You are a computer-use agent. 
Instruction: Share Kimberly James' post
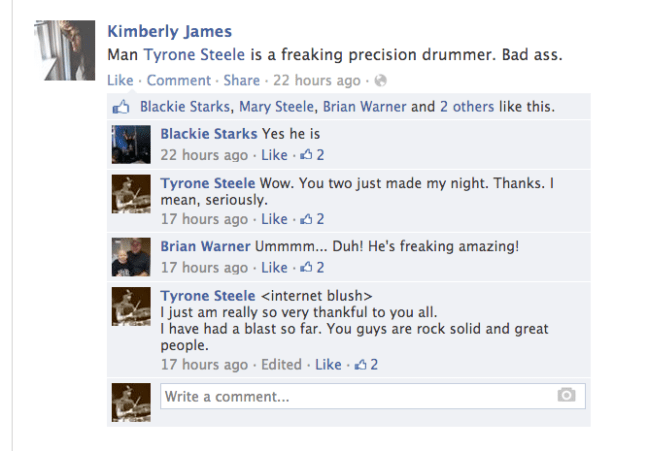tap(241, 80)
